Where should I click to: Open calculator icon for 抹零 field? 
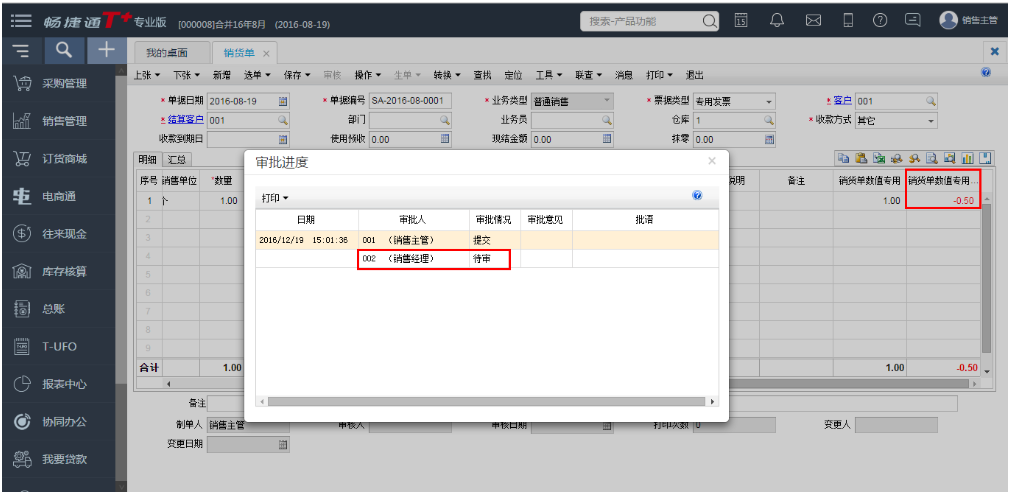tap(769, 140)
